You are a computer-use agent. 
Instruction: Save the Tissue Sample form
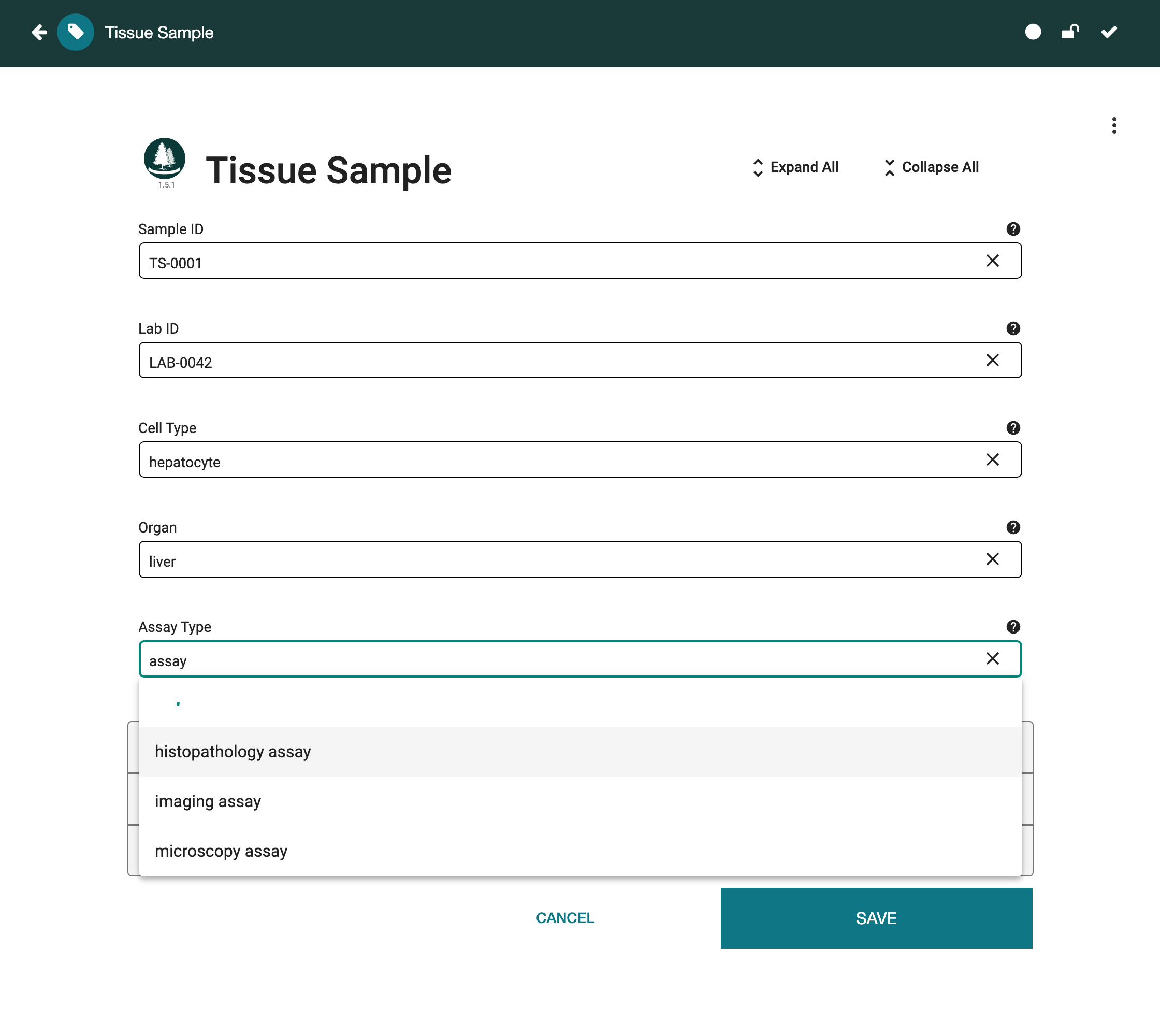(877, 918)
